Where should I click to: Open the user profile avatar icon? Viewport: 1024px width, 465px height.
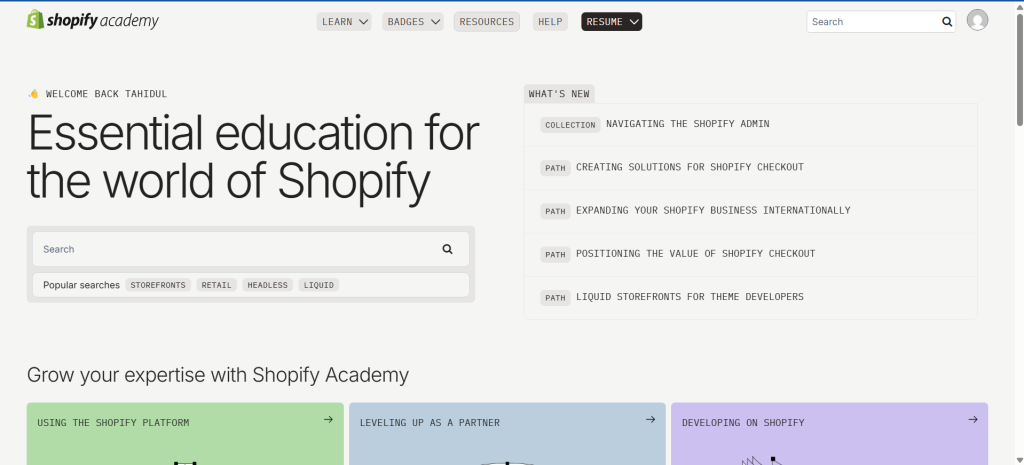point(977,21)
